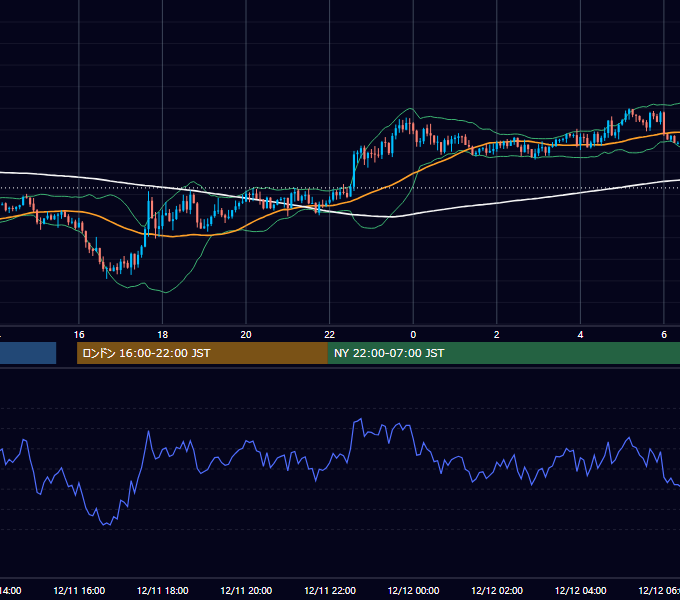Click hour label 4 on upper axis
Image resolution: width=680 pixels, height=600 pixels.
click(x=580, y=335)
